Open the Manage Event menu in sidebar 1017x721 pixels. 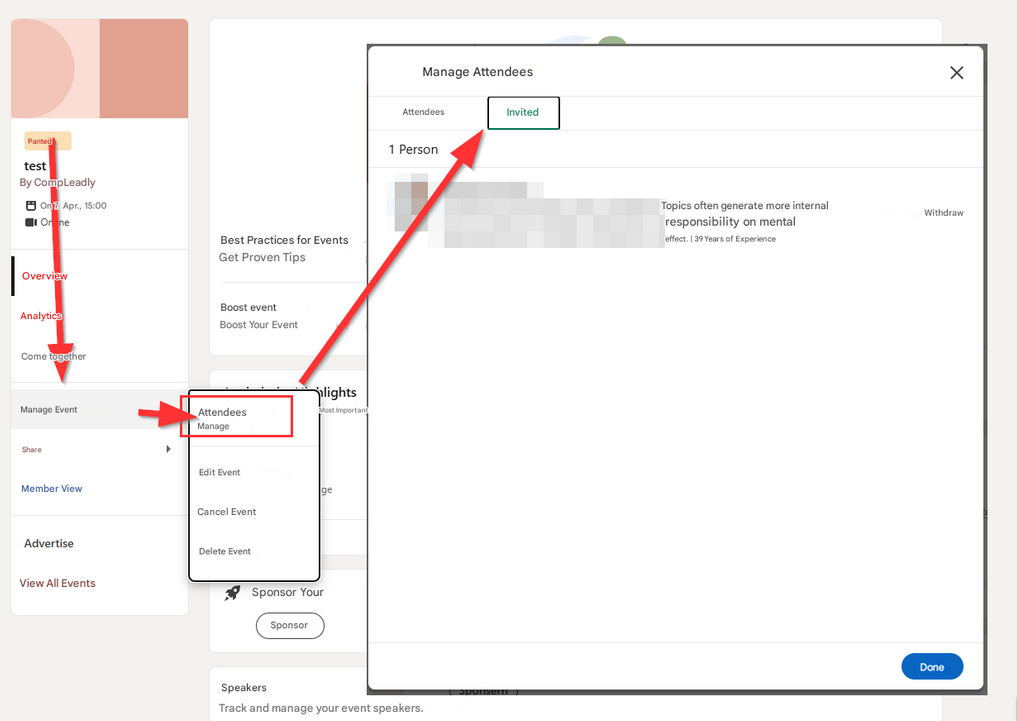[49, 410]
